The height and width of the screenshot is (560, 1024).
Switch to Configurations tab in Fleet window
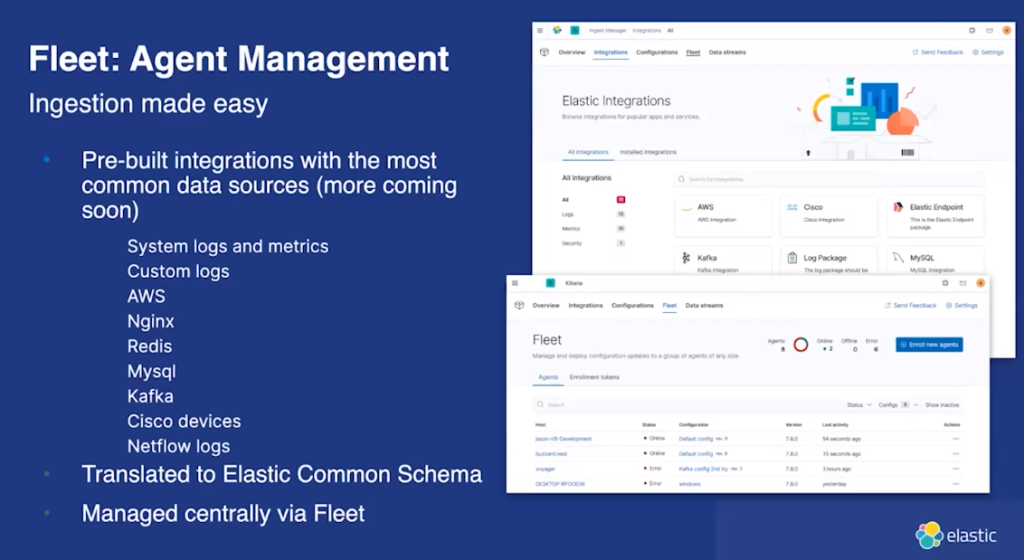click(x=632, y=305)
